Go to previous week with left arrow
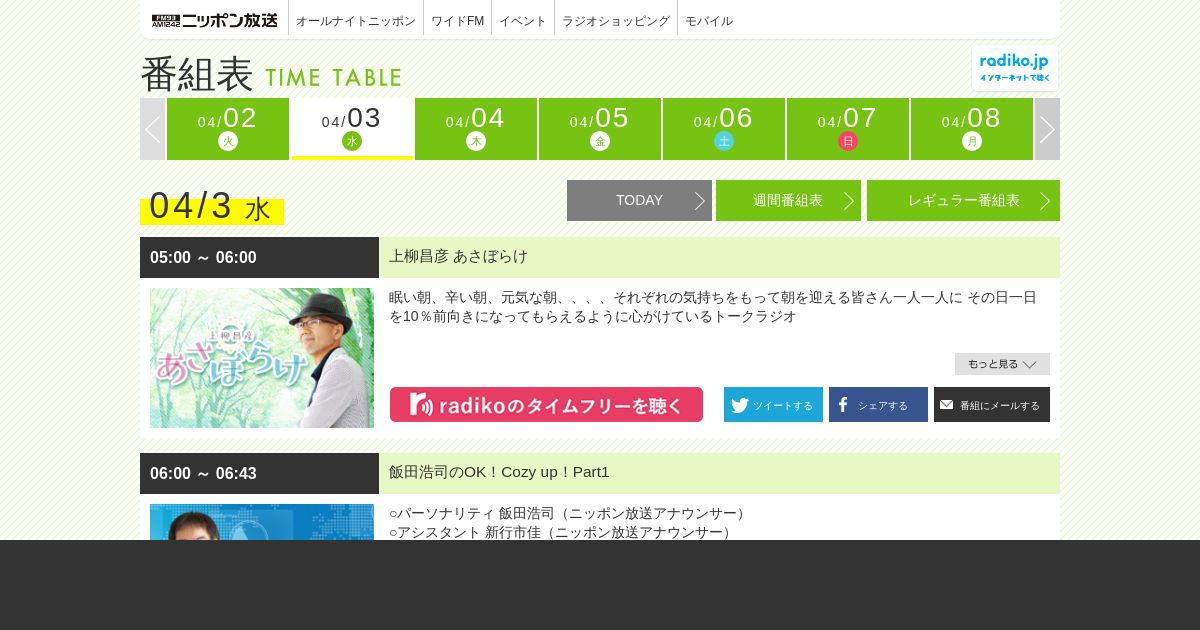Image resolution: width=1200 pixels, height=630 pixels. pyautogui.click(x=152, y=129)
